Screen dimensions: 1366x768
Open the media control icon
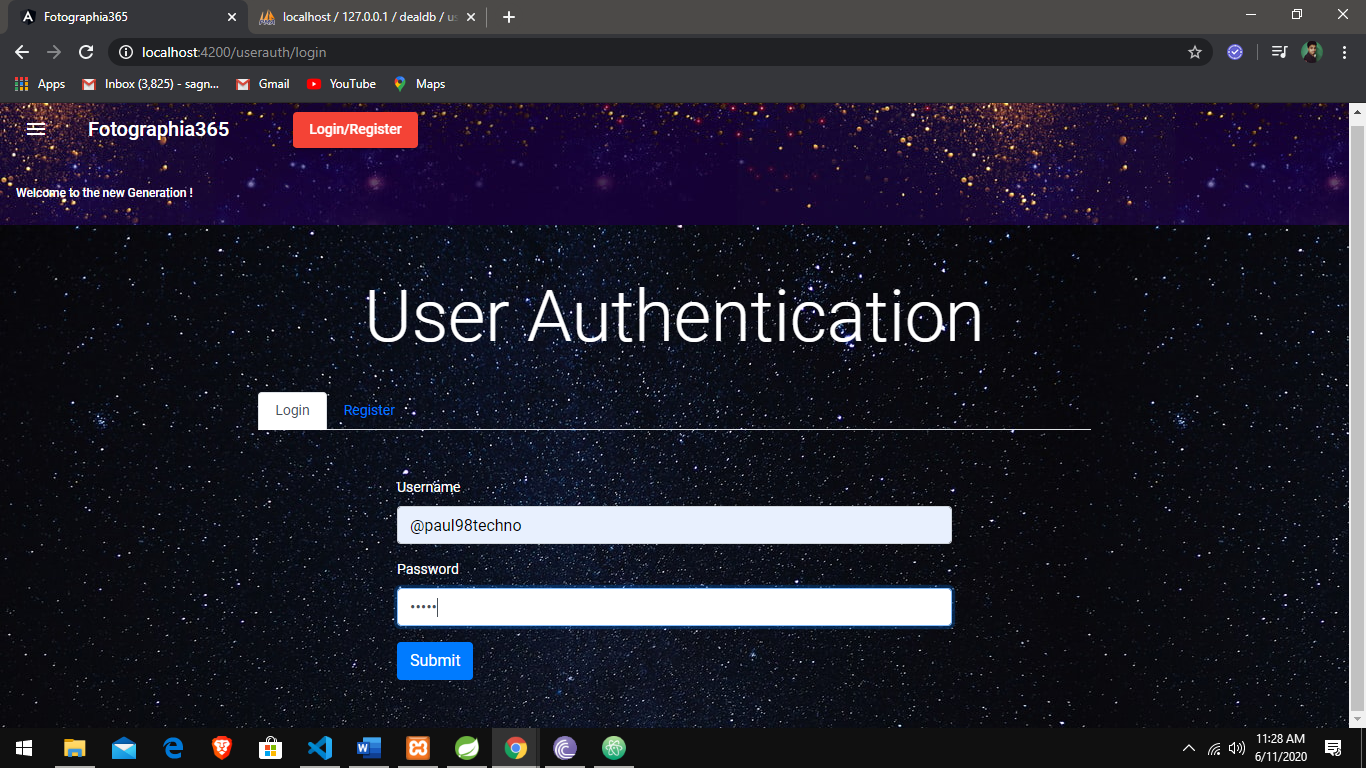point(1279,52)
